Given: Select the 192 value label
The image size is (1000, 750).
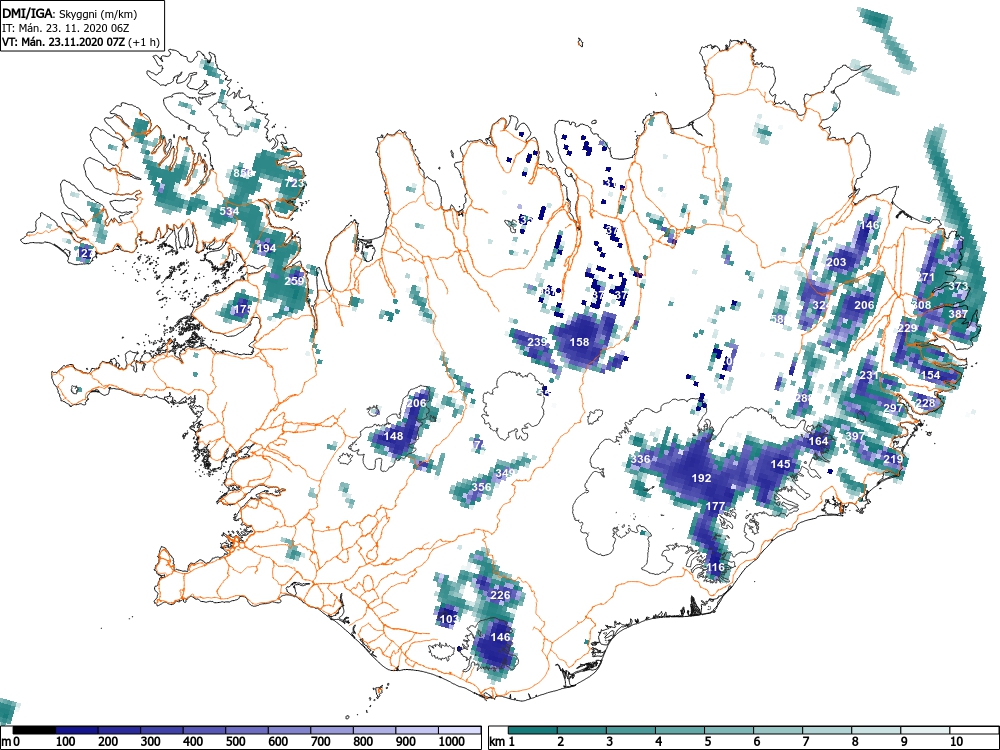Looking at the screenshot, I should point(701,478).
